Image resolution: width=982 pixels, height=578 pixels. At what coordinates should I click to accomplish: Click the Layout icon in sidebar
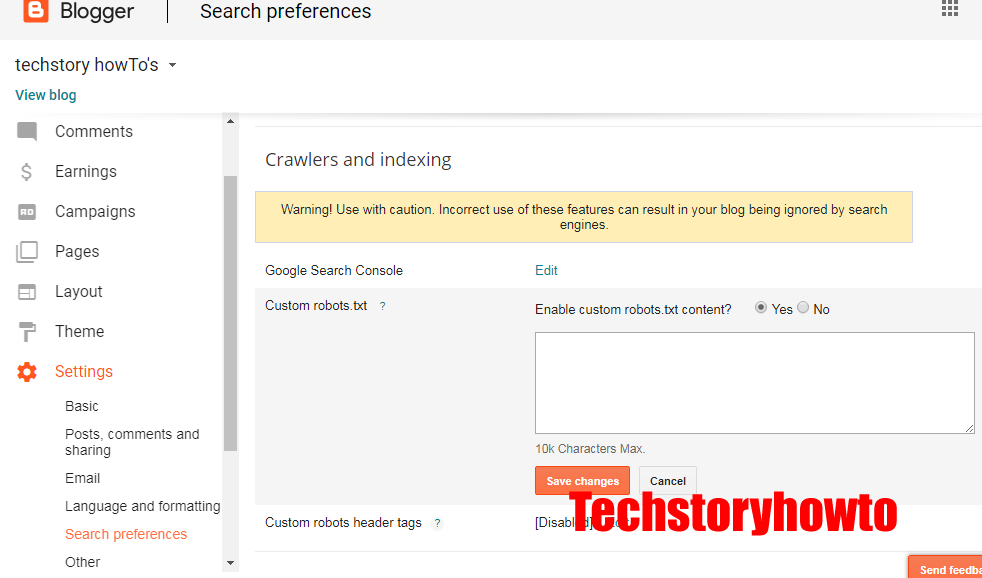point(27,292)
